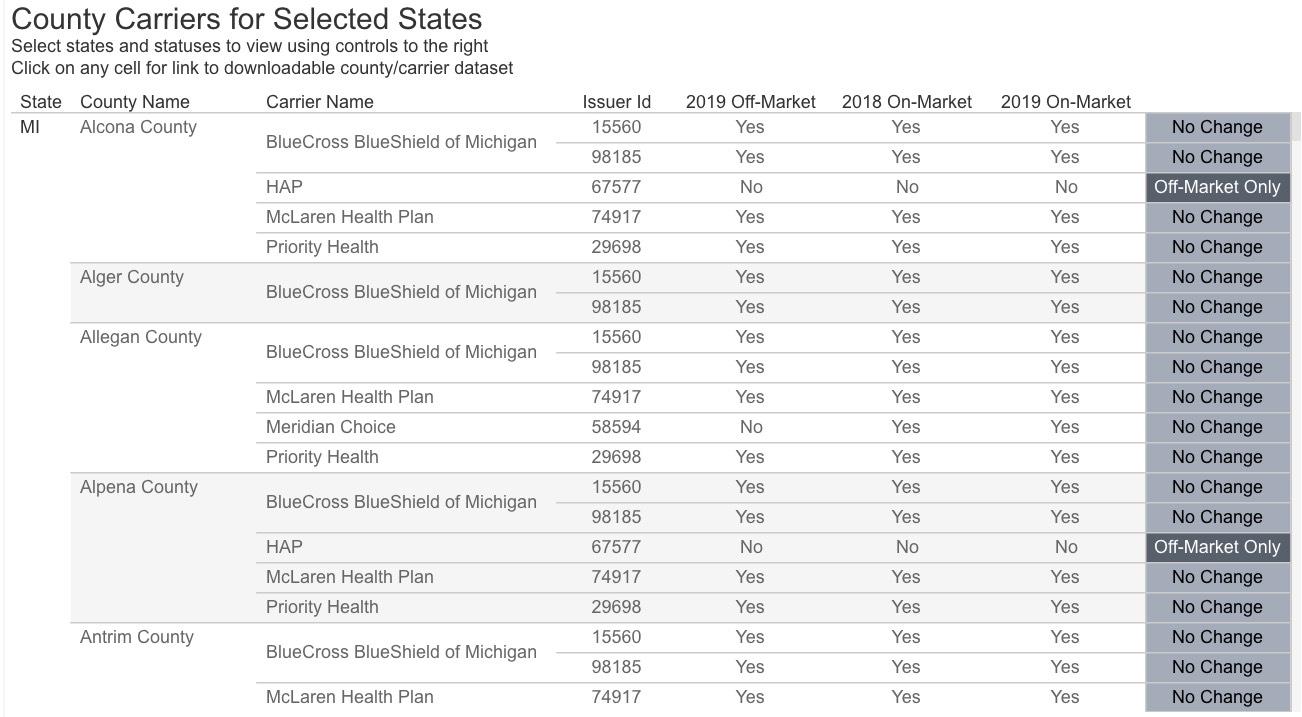This screenshot has width=1302, height=717.
Task: Click BlueCross BlueShield of Michigan in Alger County
Action: [x=401, y=292]
